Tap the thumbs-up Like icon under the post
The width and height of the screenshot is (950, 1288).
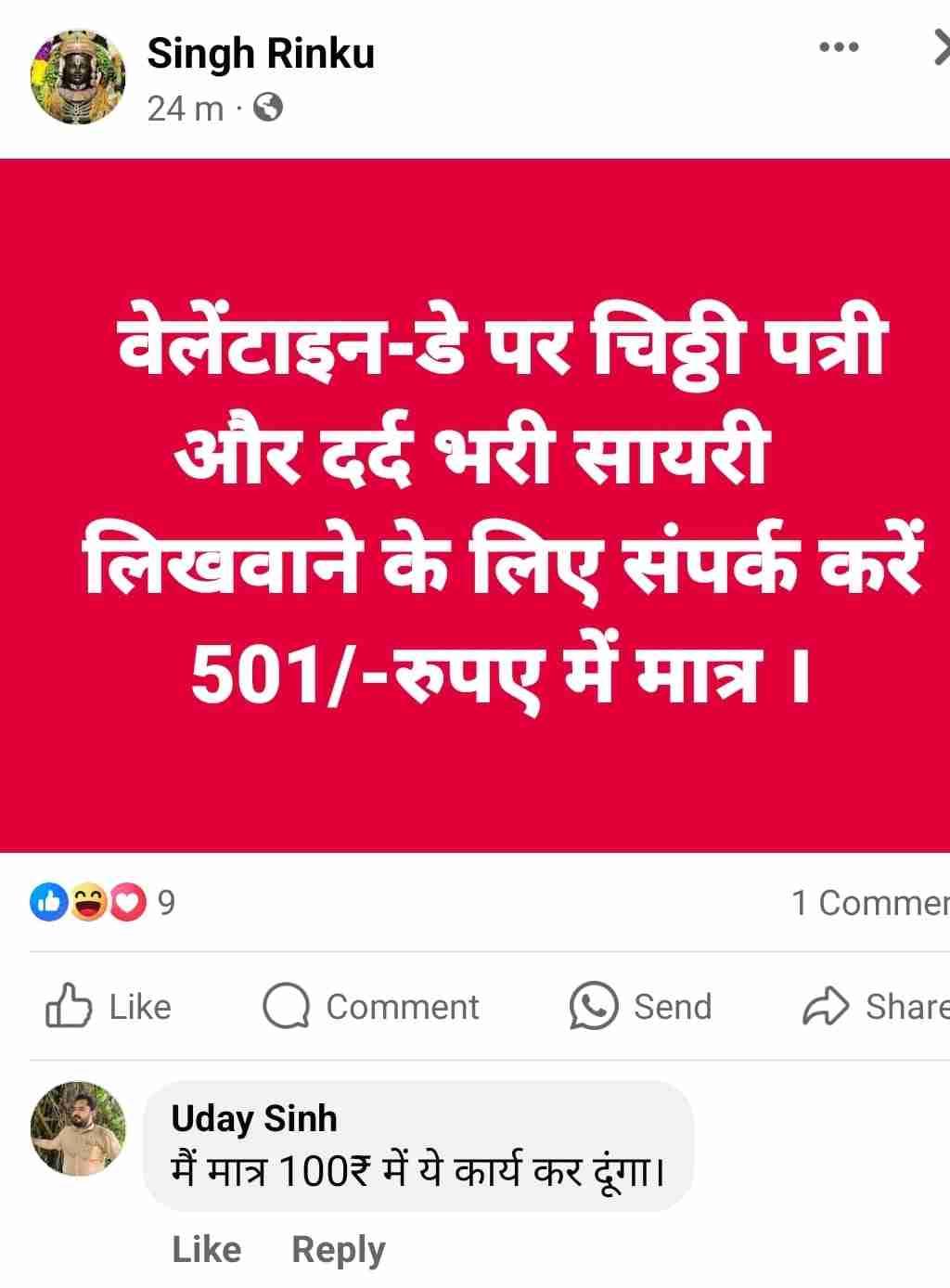pos(69,1006)
